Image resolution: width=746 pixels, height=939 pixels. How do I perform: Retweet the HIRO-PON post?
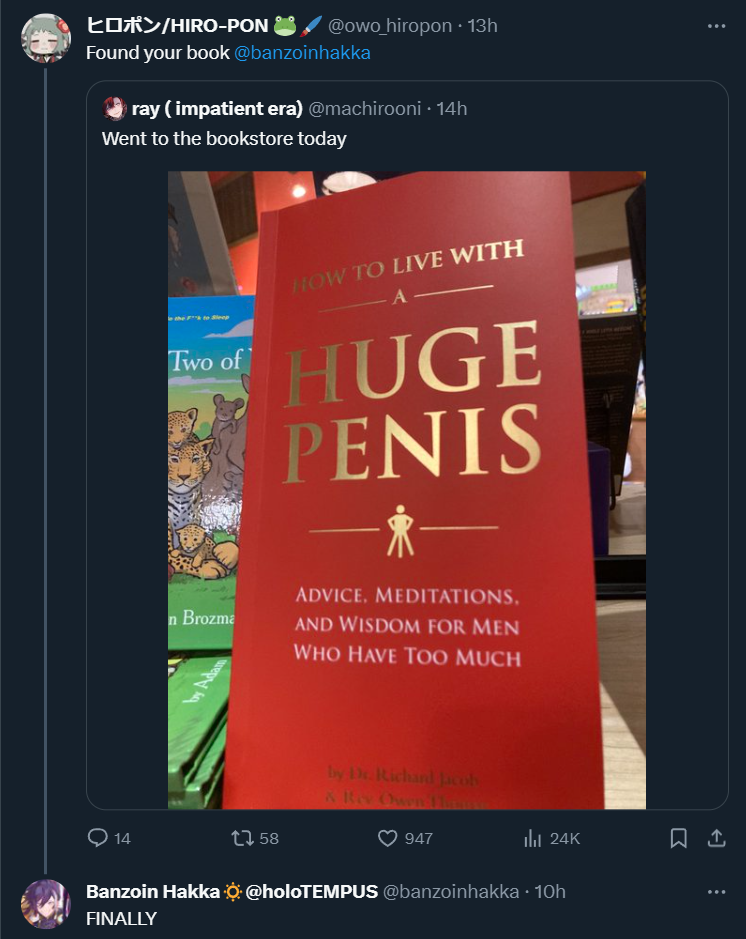pyautogui.click(x=241, y=838)
